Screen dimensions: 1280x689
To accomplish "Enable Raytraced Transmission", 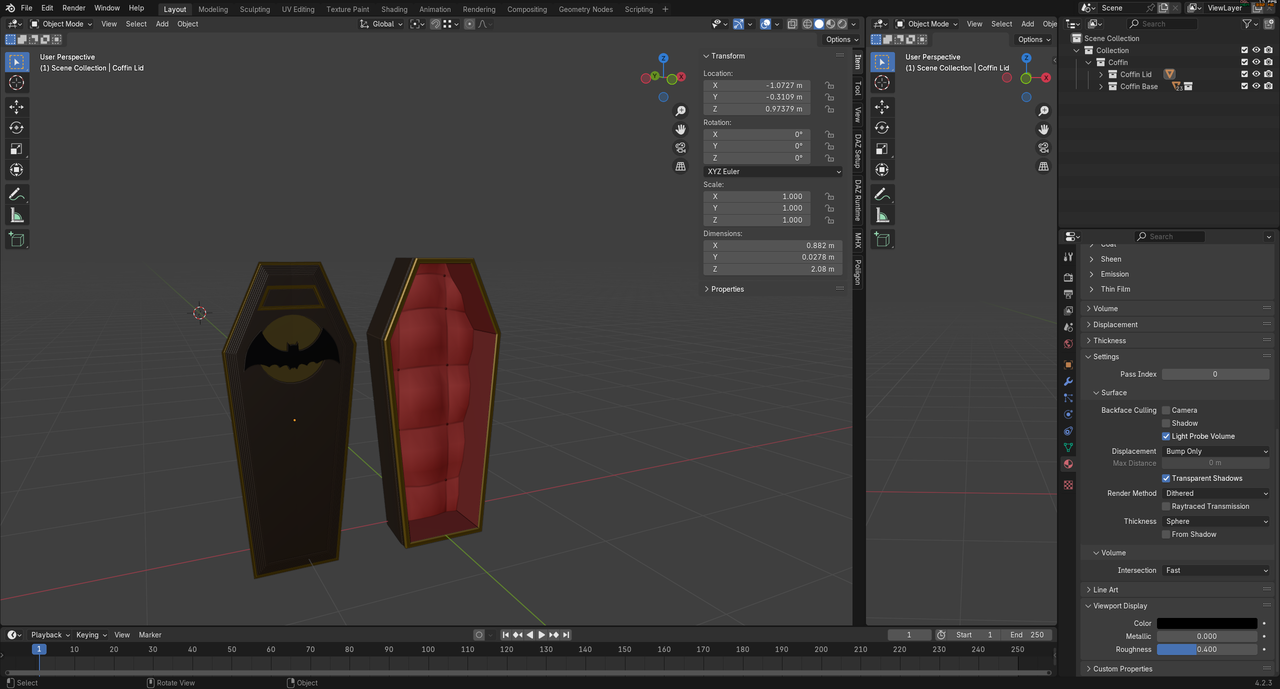I will click(1166, 506).
